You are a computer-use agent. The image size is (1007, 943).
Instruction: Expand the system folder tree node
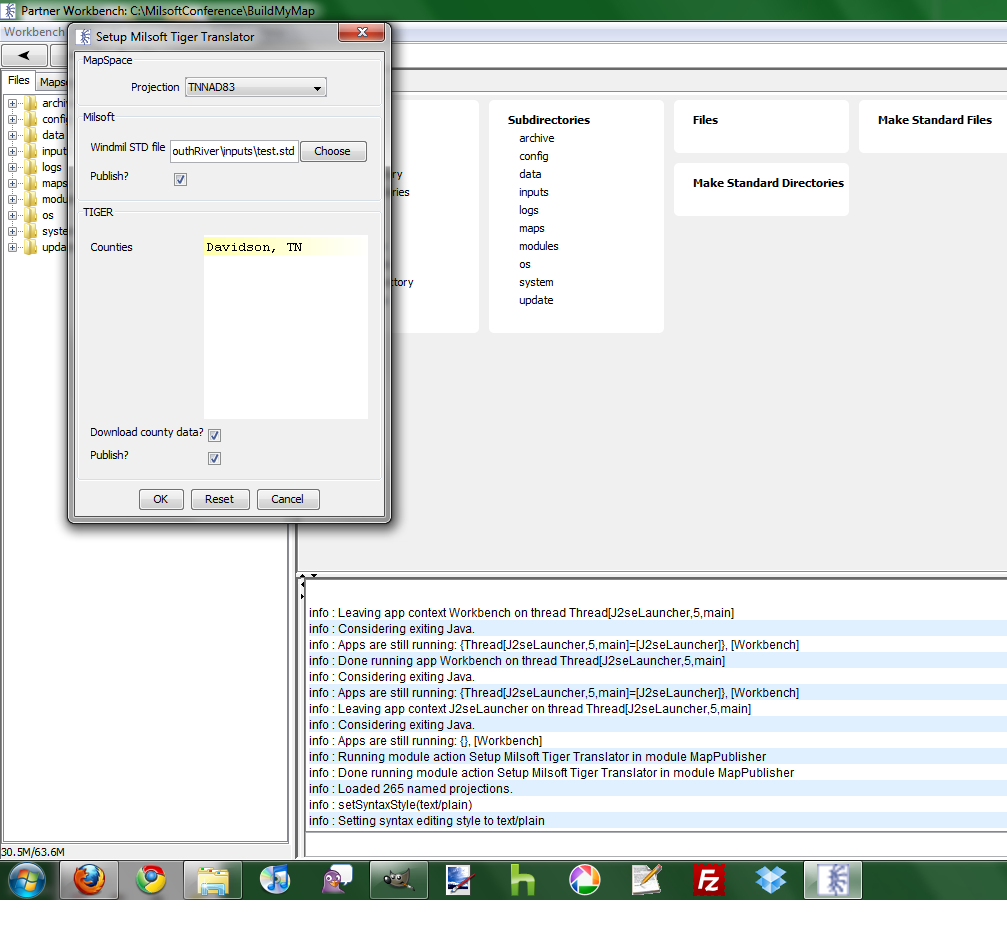tap(12, 231)
